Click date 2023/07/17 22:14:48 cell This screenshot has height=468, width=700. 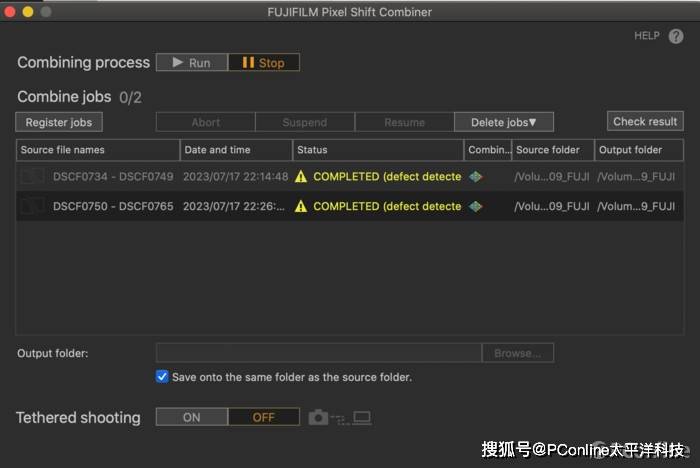(x=236, y=176)
